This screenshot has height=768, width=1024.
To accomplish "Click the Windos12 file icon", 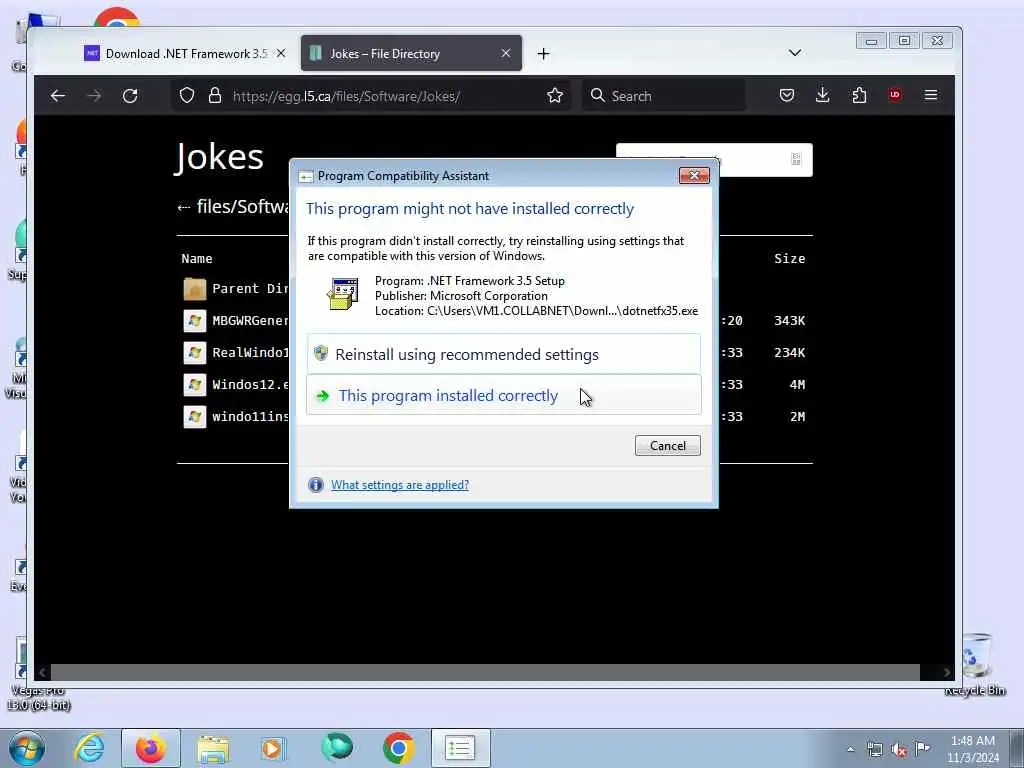I will click(195, 385).
